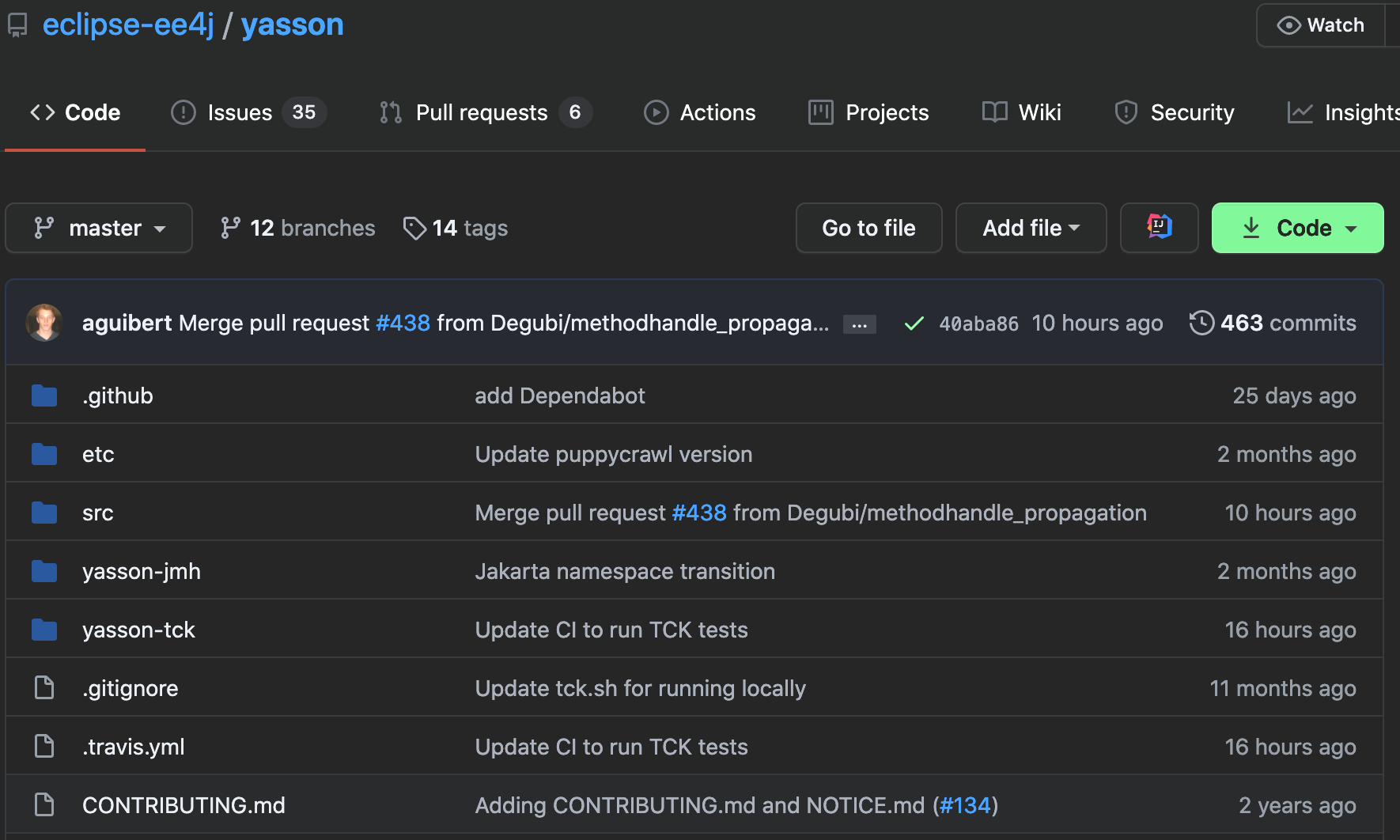This screenshot has height=840, width=1400.
Task: Open the .travis.yml file
Action: 134,747
